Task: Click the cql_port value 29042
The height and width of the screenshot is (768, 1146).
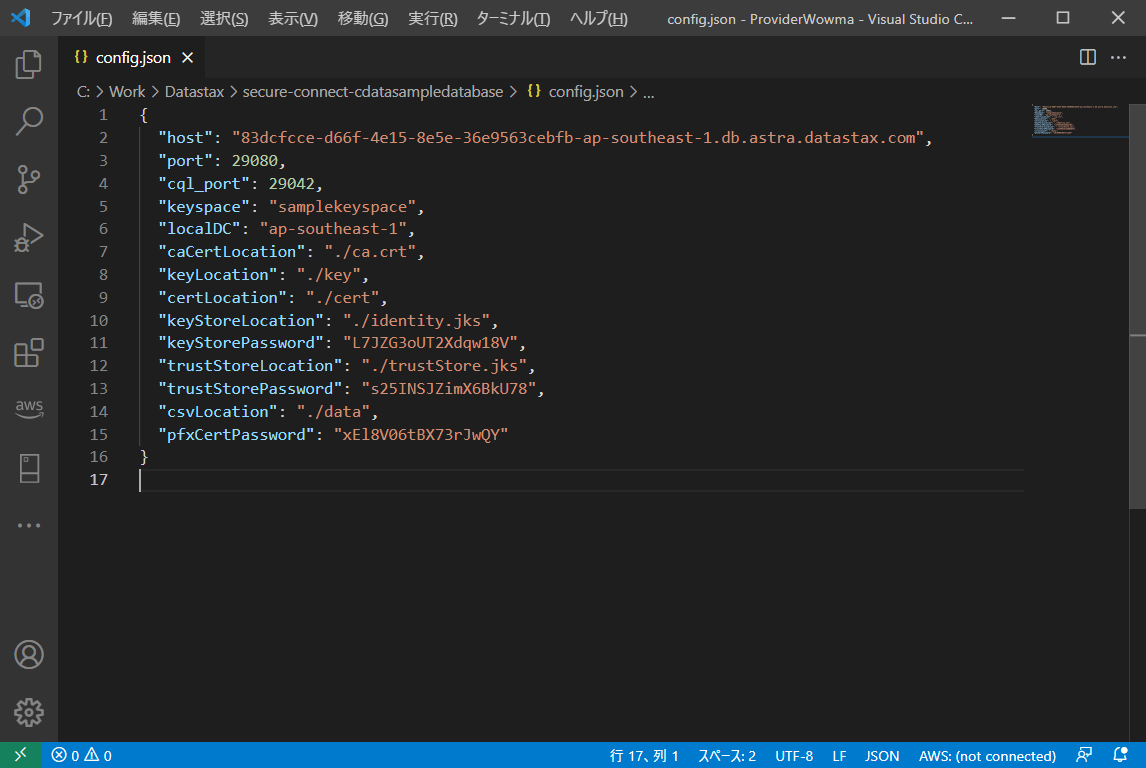Action: pyautogui.click(x=292, y=183)
